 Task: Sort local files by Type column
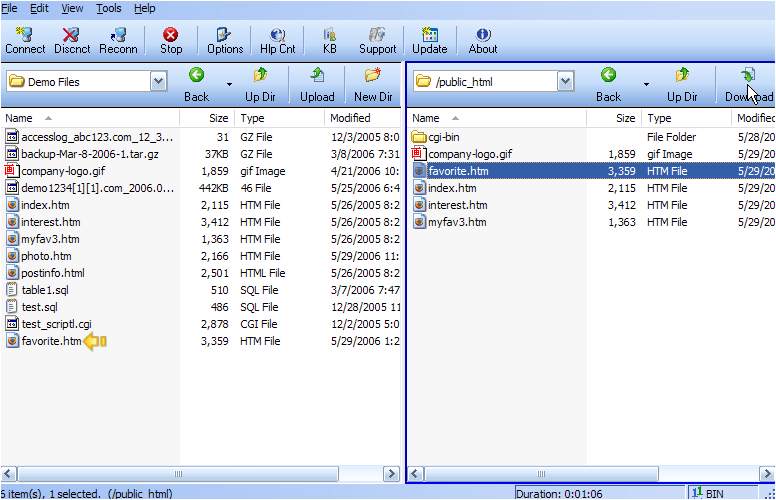click(280, 118)
